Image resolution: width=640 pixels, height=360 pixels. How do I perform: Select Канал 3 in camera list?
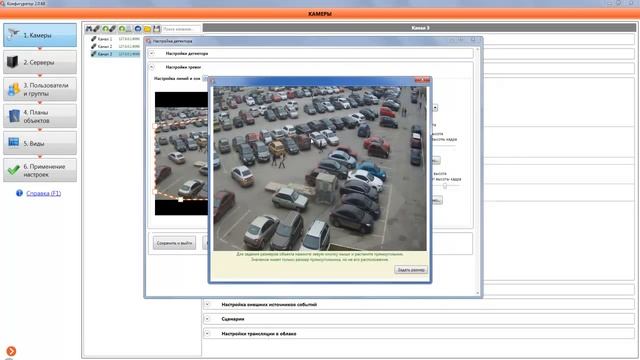[115, 54]
